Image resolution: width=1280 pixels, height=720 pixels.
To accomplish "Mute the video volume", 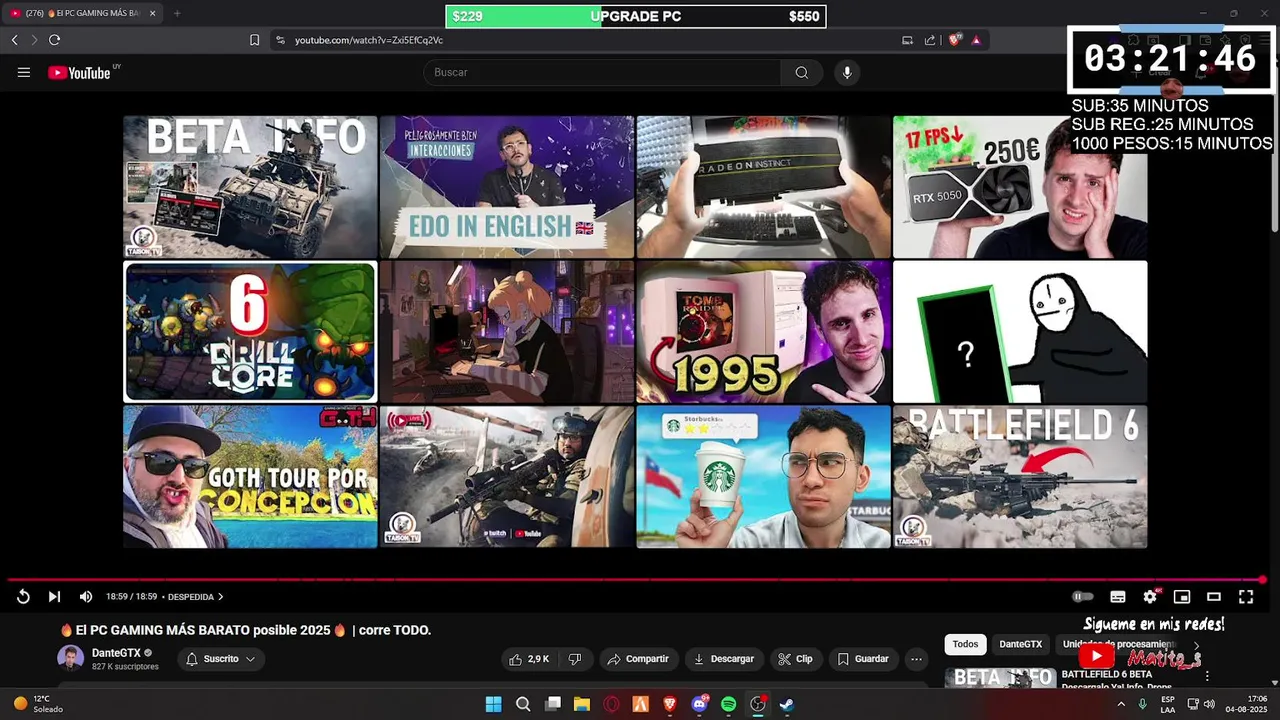I will point(86,597).
